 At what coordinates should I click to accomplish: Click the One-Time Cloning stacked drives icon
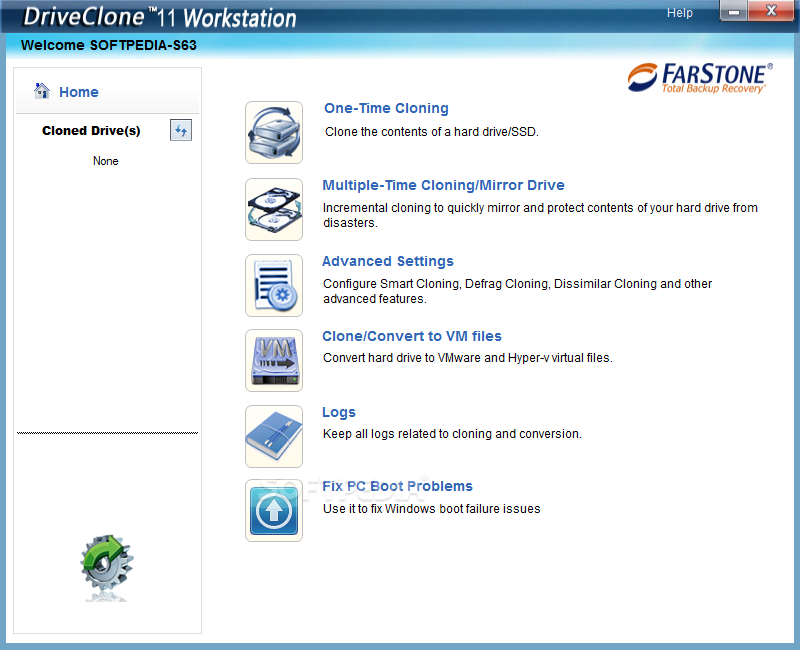click(274, 133)
